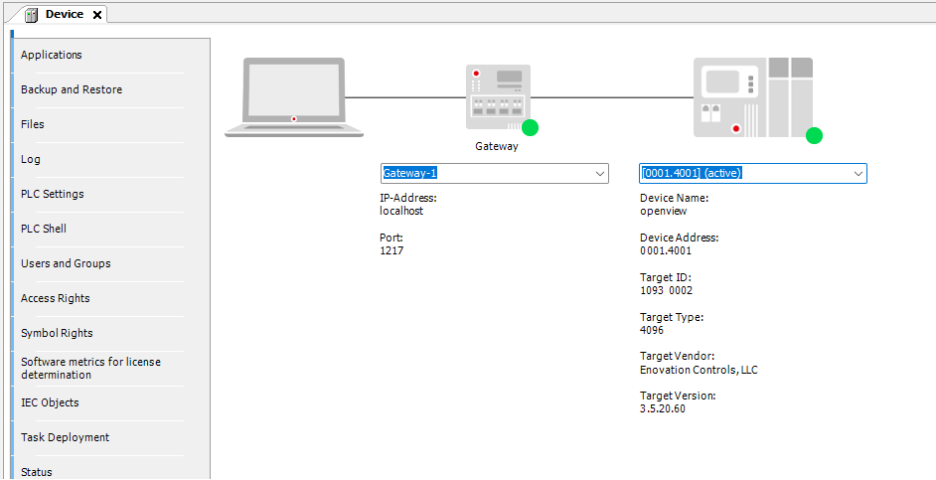Click the green status dot on Gateway
Screen dimensions: 936x480
pos(529,128)
